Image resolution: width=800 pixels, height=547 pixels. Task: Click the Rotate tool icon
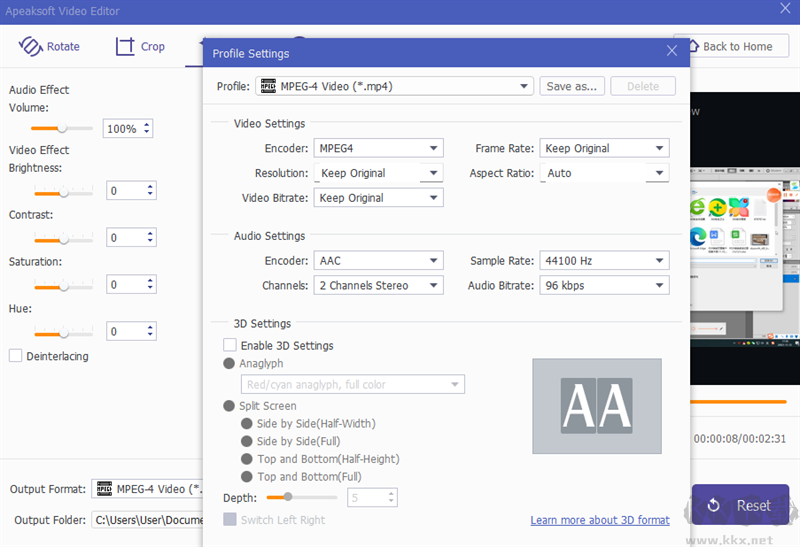tap(32, 46)
